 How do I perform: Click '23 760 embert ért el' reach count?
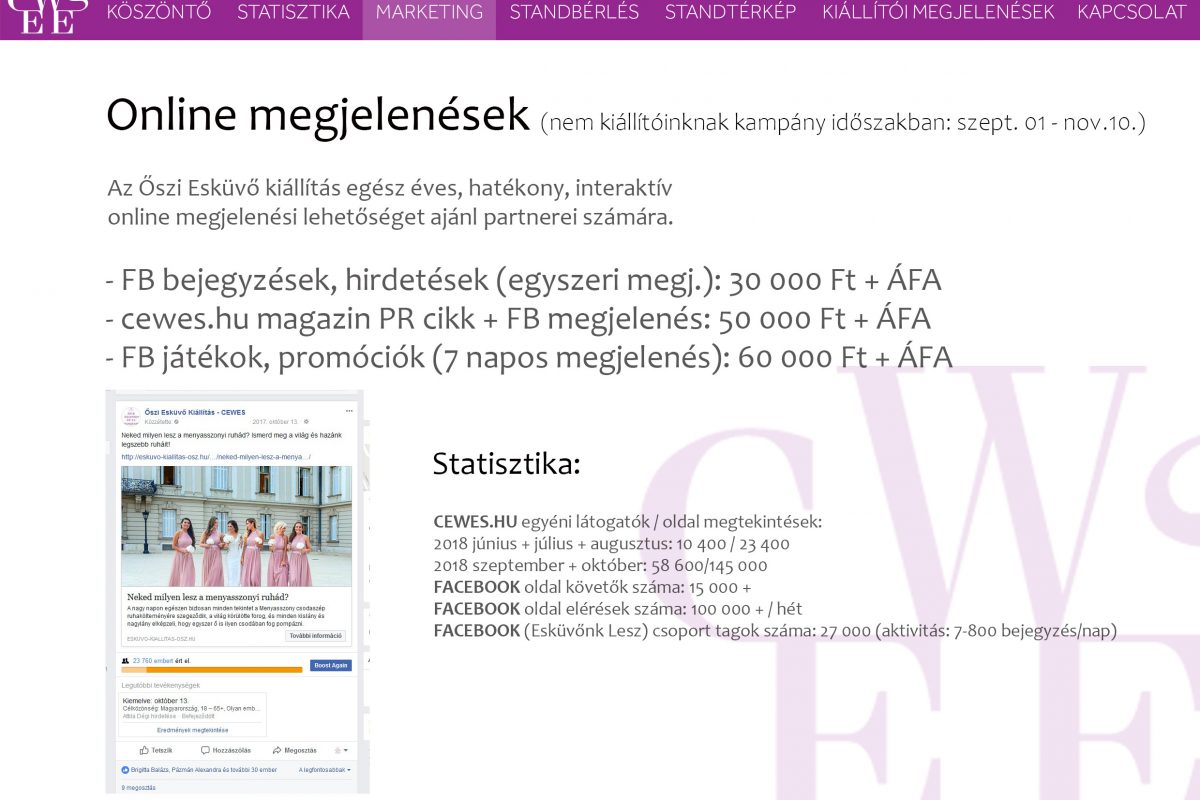tap(161, 661)
